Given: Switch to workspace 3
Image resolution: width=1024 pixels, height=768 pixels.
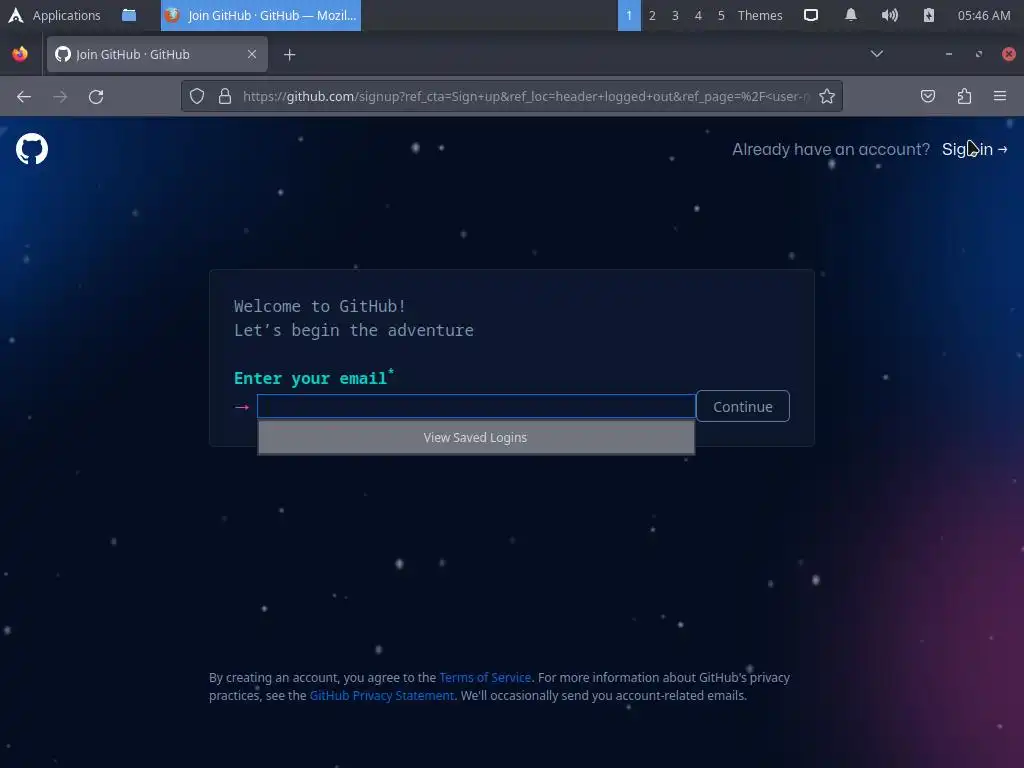Looking at the screenshot, I should pyautogui.click(x=675, y=15).
